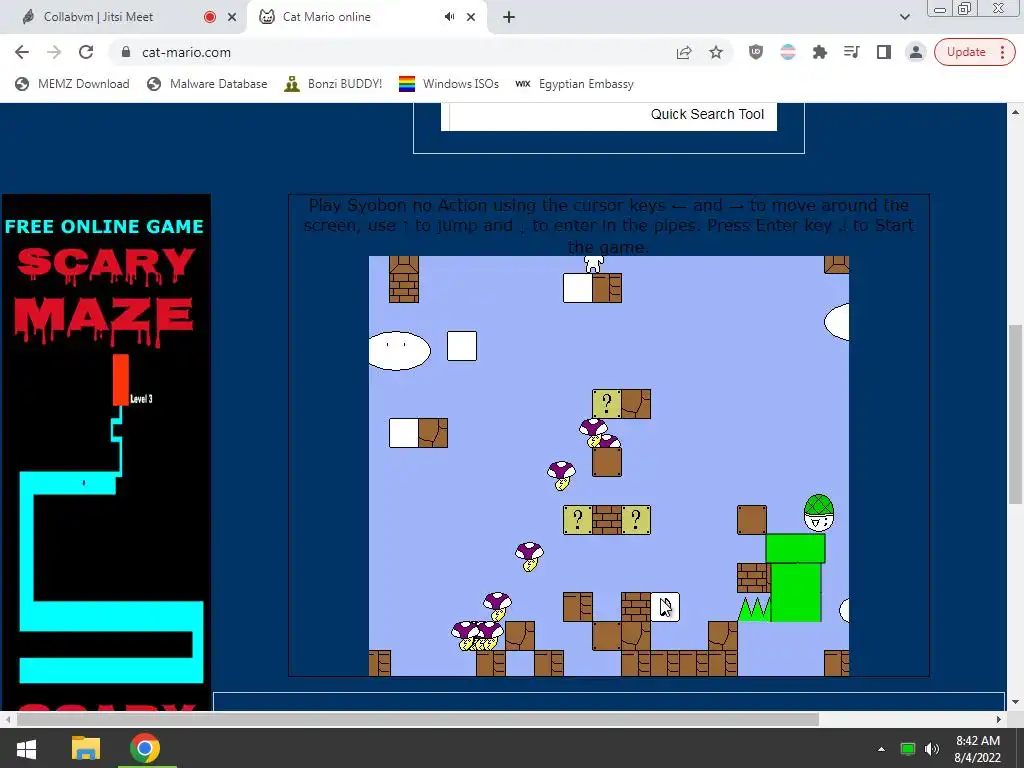This screenshot has width=1024, height=768.
Task: Click the Chrome icon on the taskbar
Action: click(145, 748)
